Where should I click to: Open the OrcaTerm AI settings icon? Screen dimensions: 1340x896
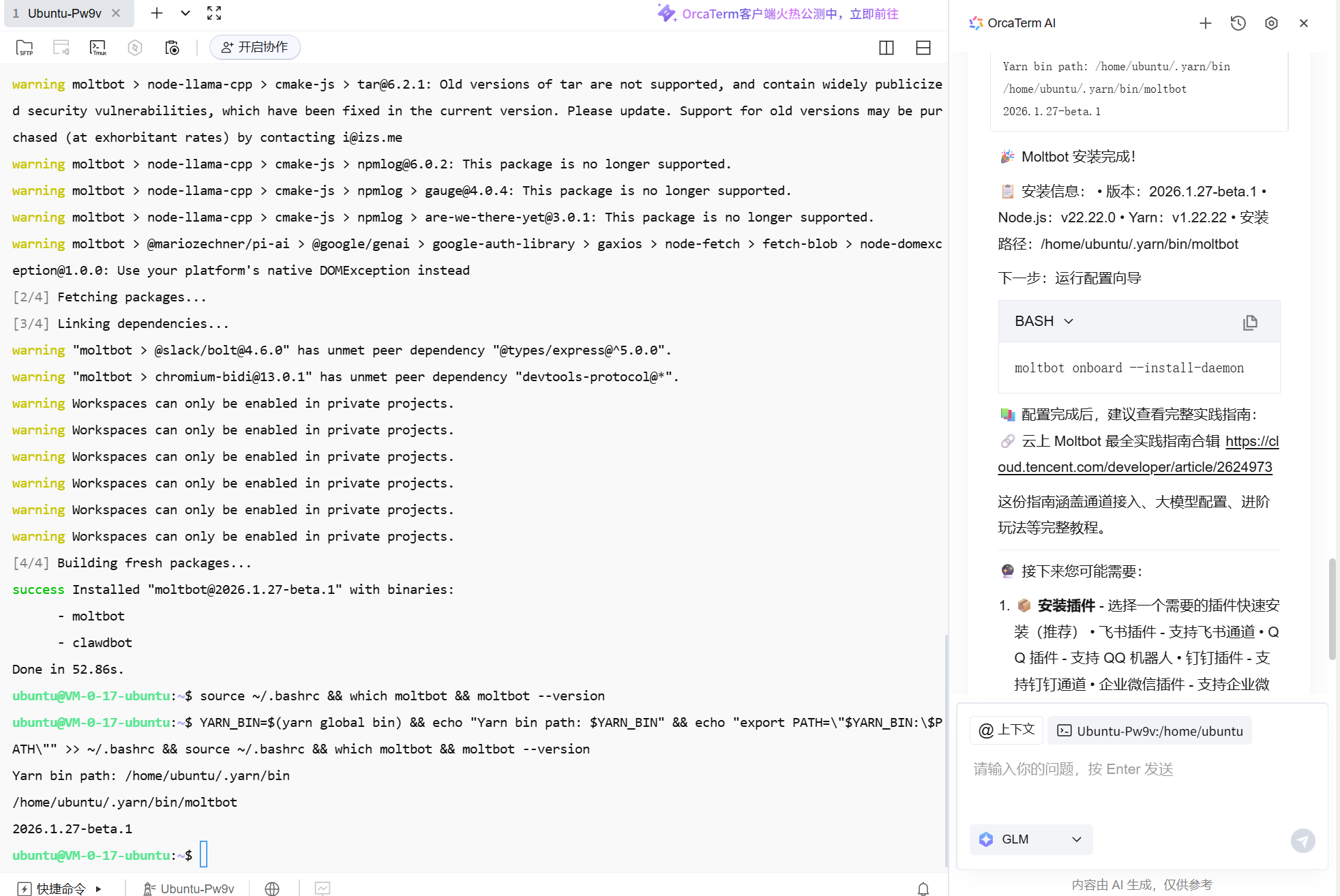[1271, 23]
